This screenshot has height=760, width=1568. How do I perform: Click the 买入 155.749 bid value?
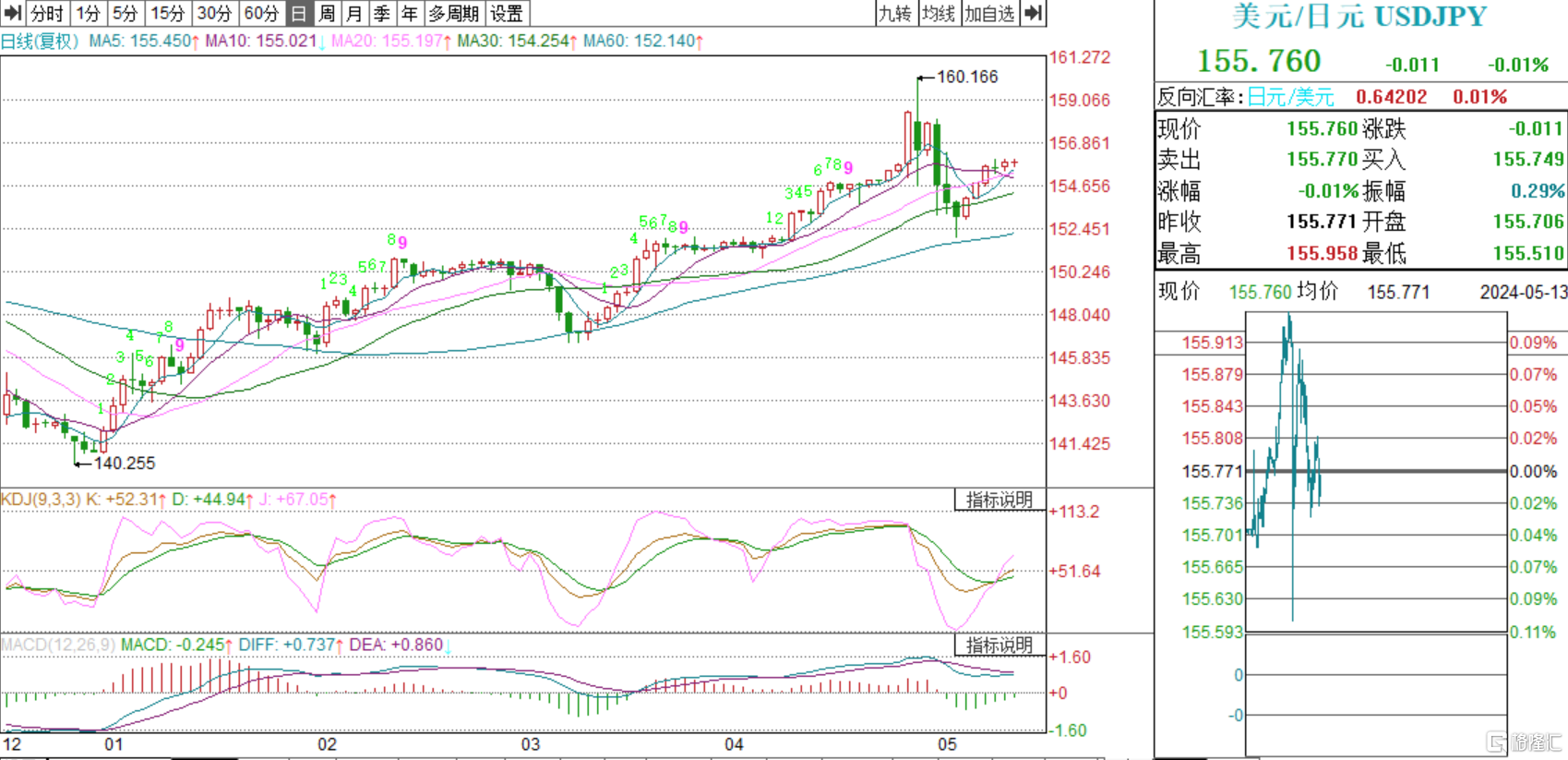pos(1528,159)
